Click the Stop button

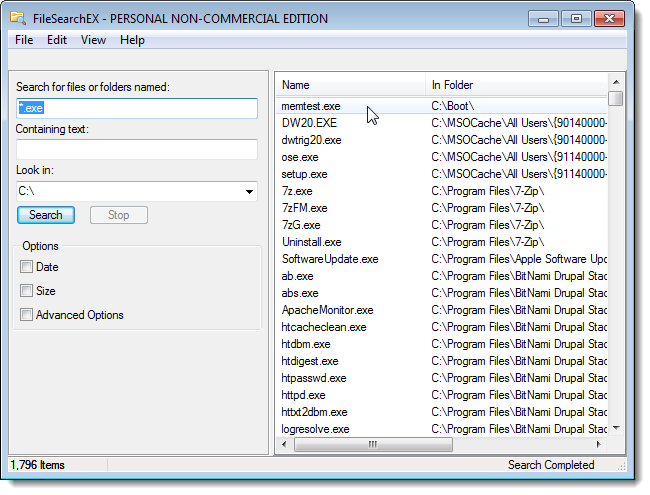click(x=119, y=215)
